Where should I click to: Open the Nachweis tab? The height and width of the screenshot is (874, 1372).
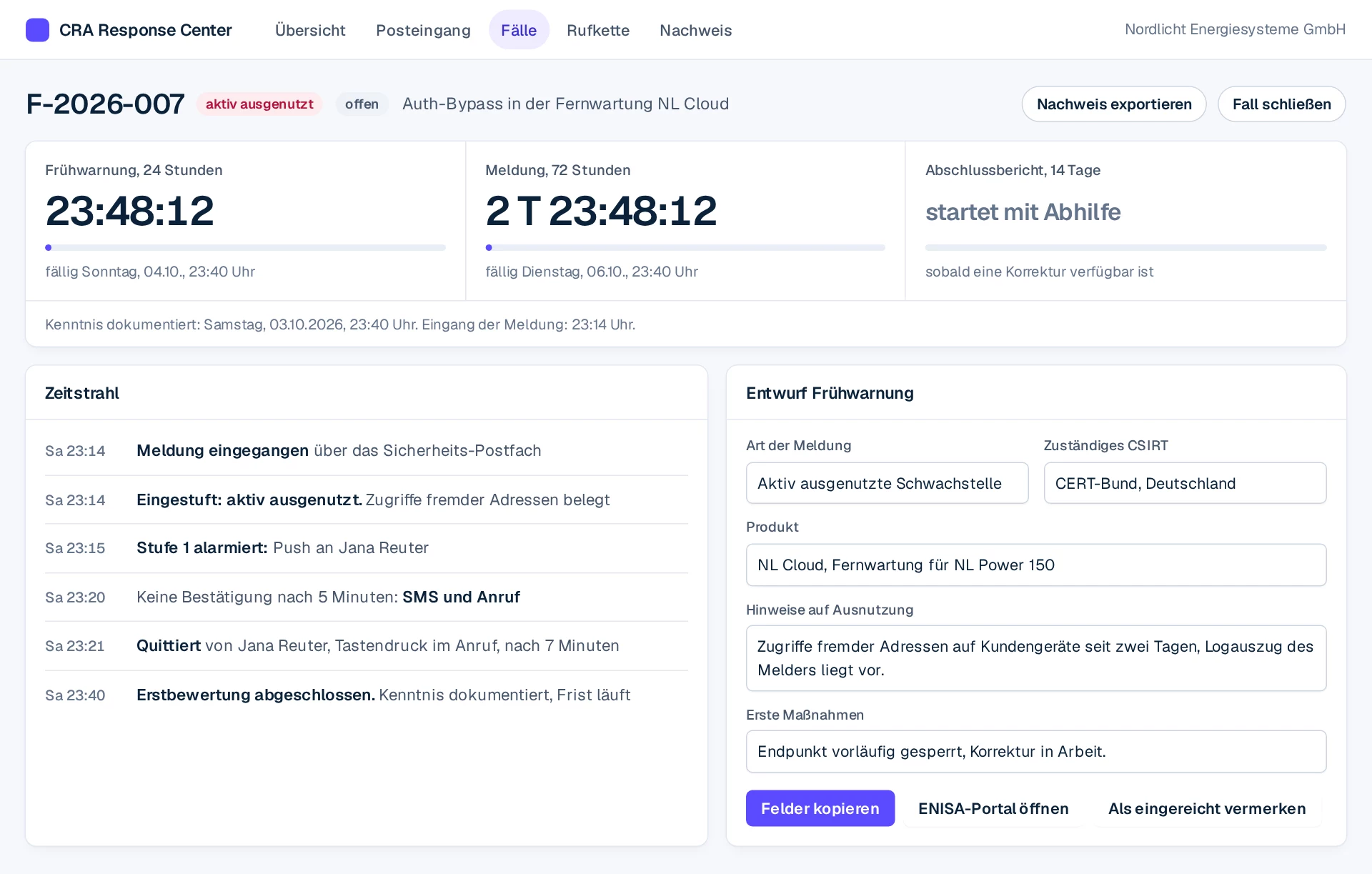pyautogui.click(x=695, y=30)
